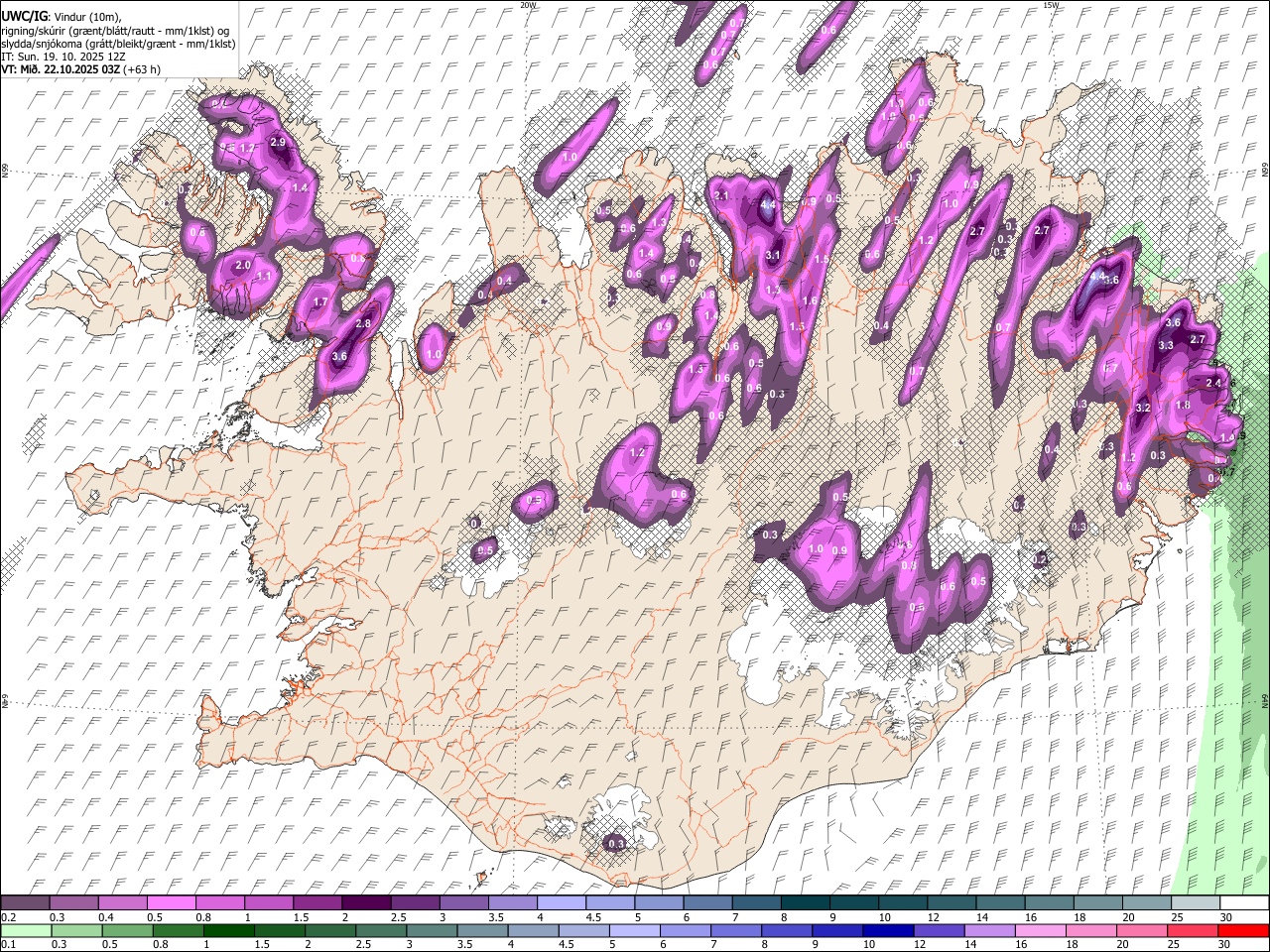Click the lower legend pale green swatch labeled 0.1

coord(25,930)
